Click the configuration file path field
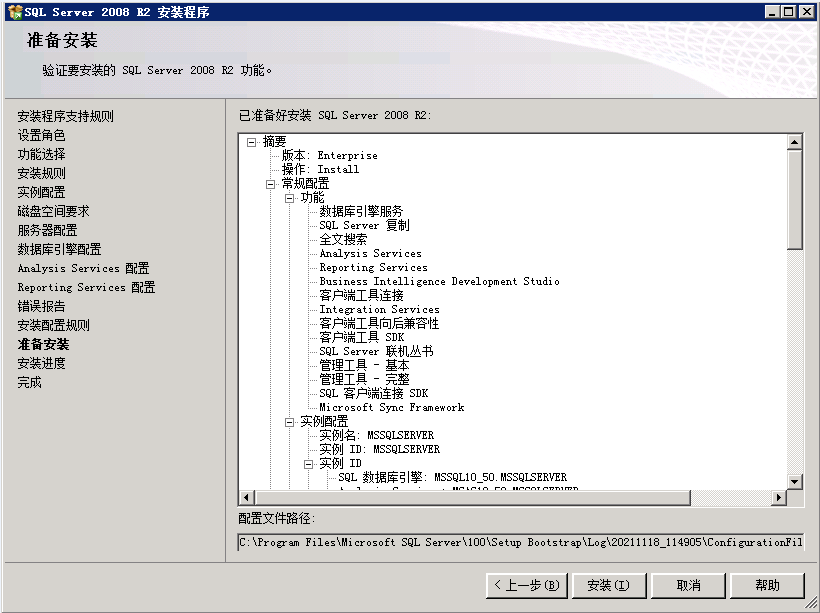 (x=520, y=542)
